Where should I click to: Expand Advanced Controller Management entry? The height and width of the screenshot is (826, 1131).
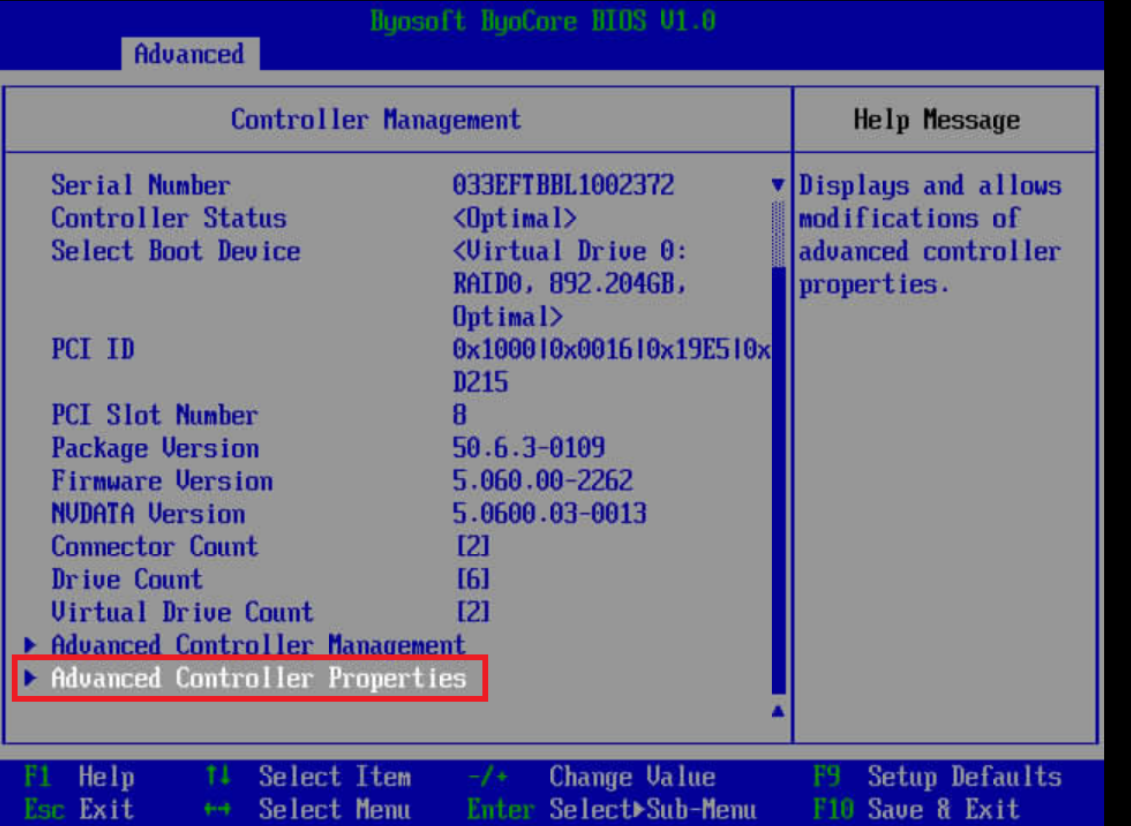pos(258,645)
